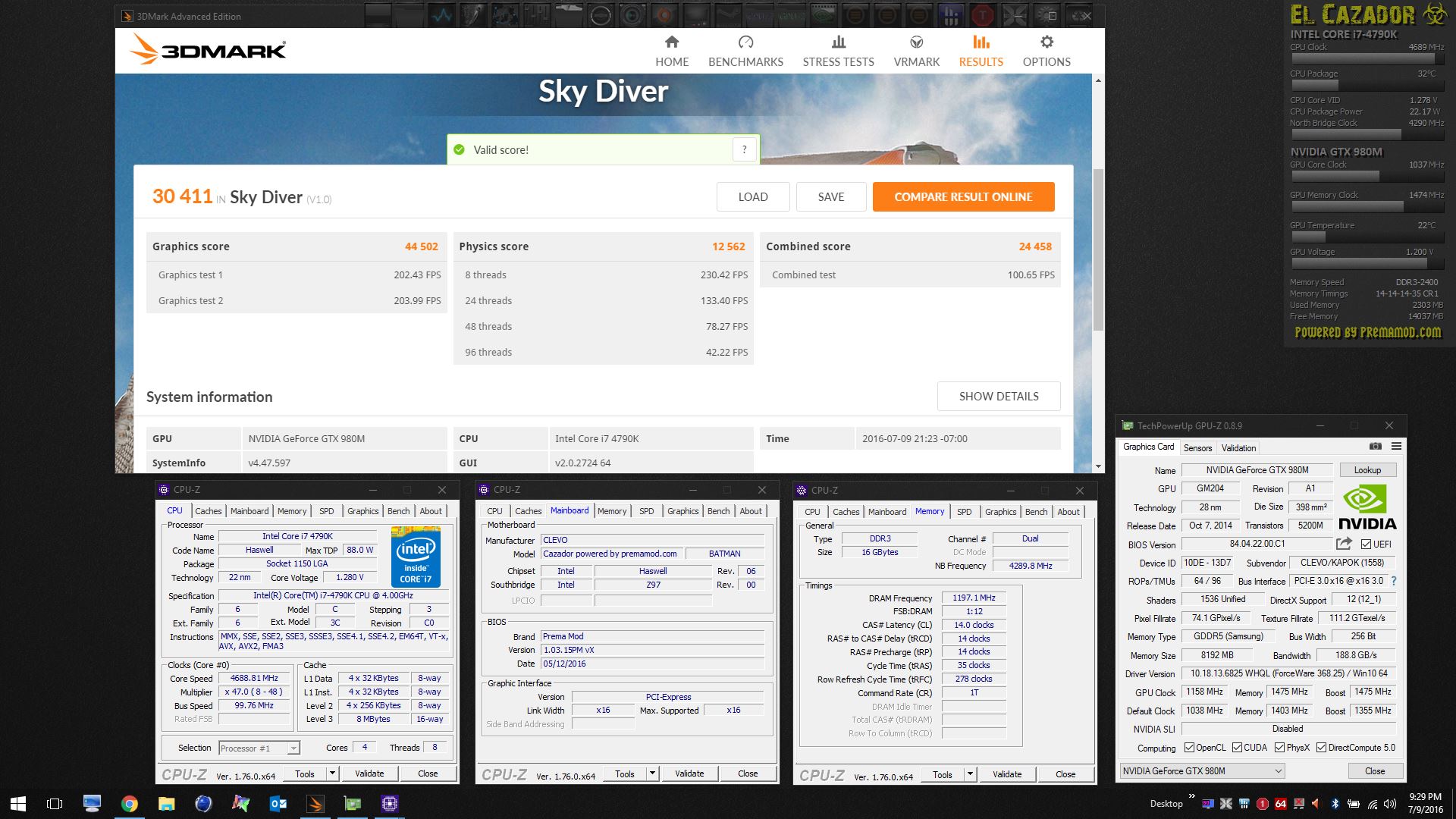
Task: Toggle the UEFI checkbox in GPU-Z
Action: (1366, 544)
